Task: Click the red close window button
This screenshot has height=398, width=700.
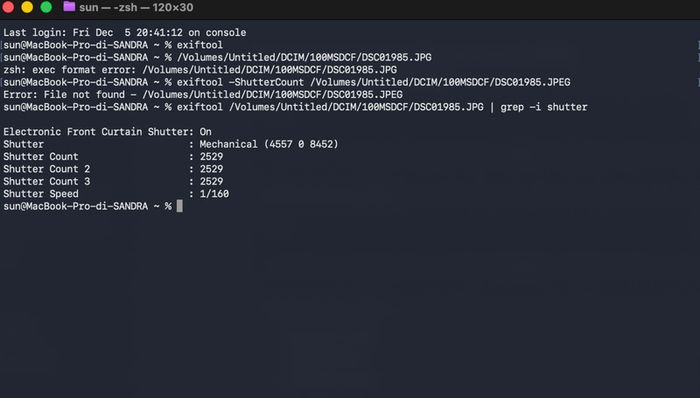Action: (8, 7)
